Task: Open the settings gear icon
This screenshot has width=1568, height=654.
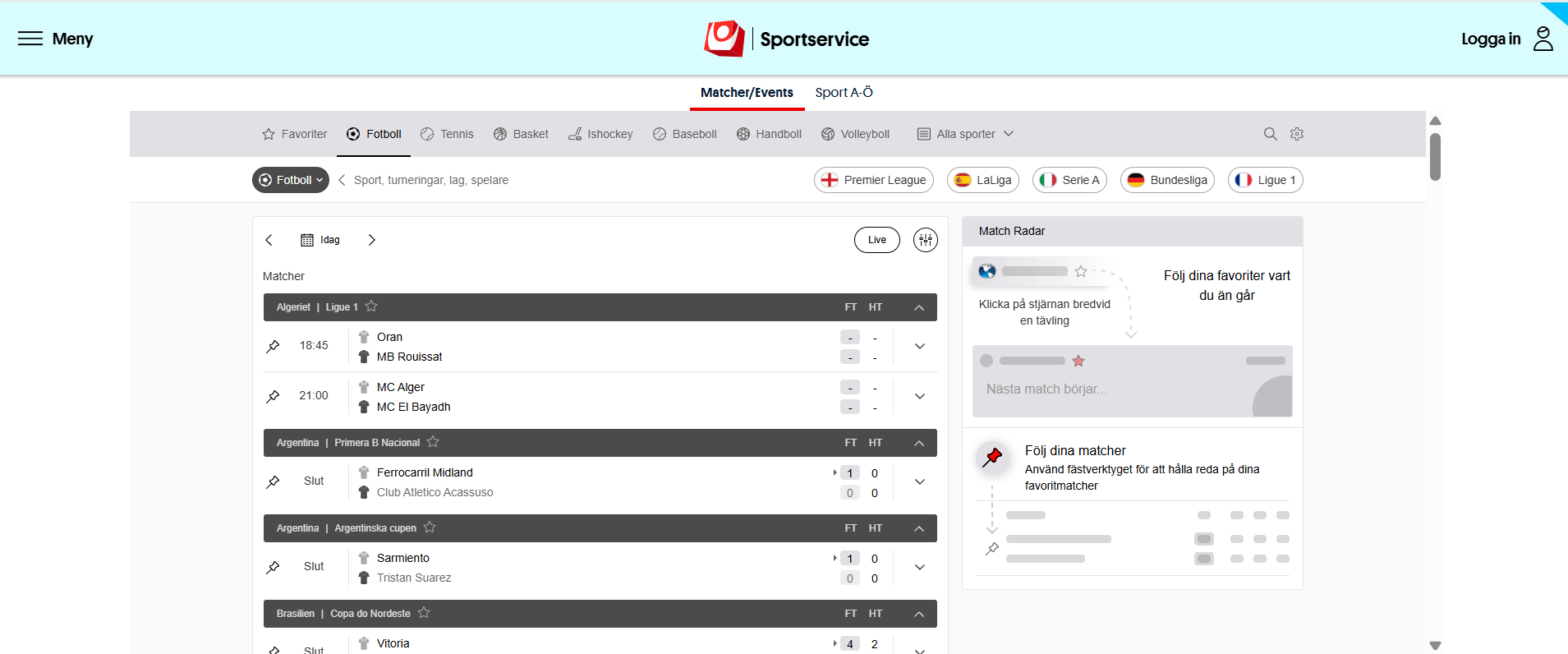Action: coord(1297,134)
